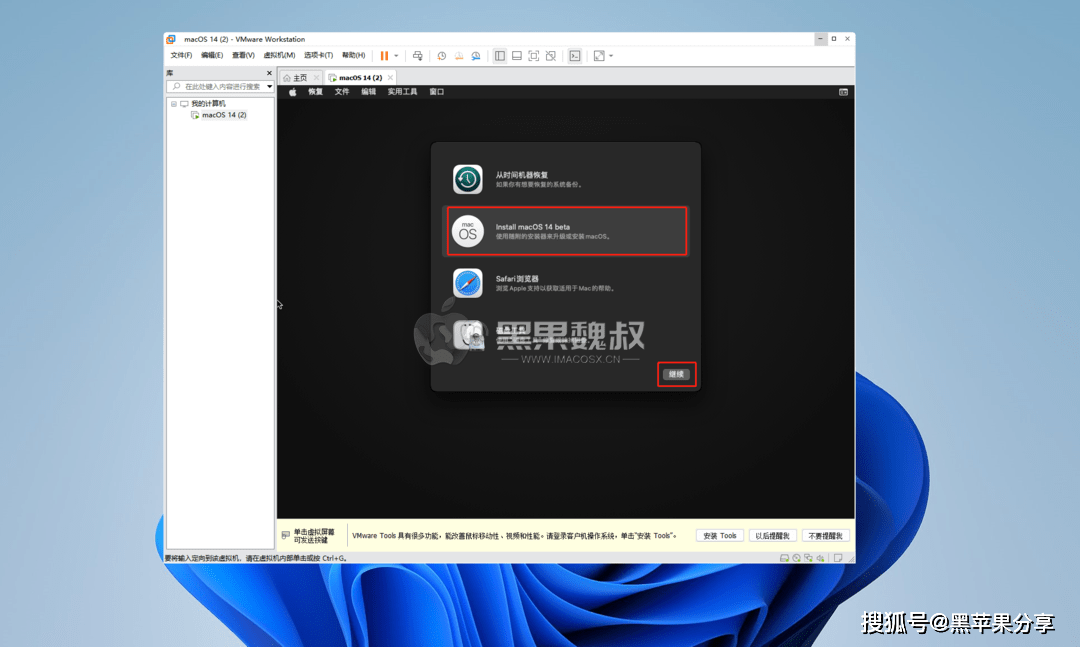Viewport: 1080px width, 647px height.
Task: Click the 以后提醒我 button
Action: pyautogui.click(x=773, y=536)
